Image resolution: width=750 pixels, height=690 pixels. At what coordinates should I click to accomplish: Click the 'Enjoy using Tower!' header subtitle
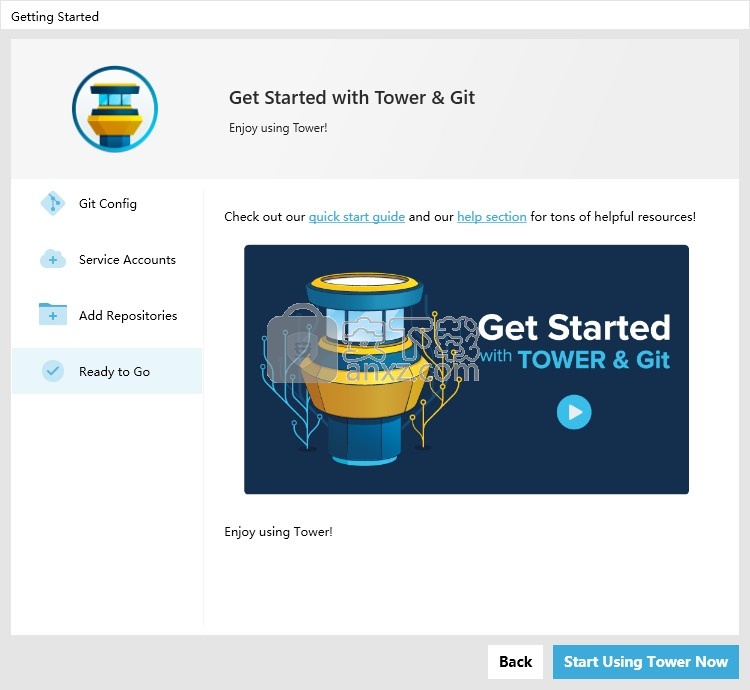pos(278,128)
